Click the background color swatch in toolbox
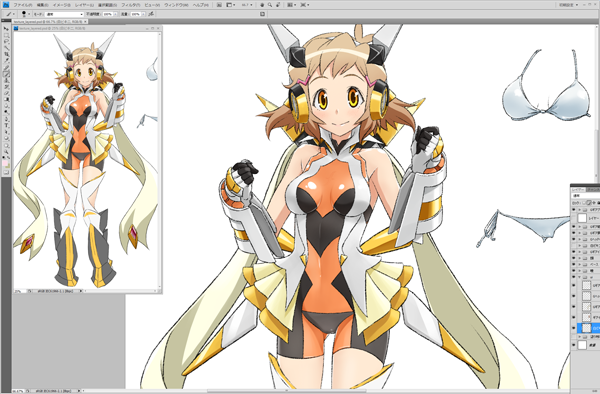This screenshot has width=600, height=394. pyautogui.click(x=8, y=167)
